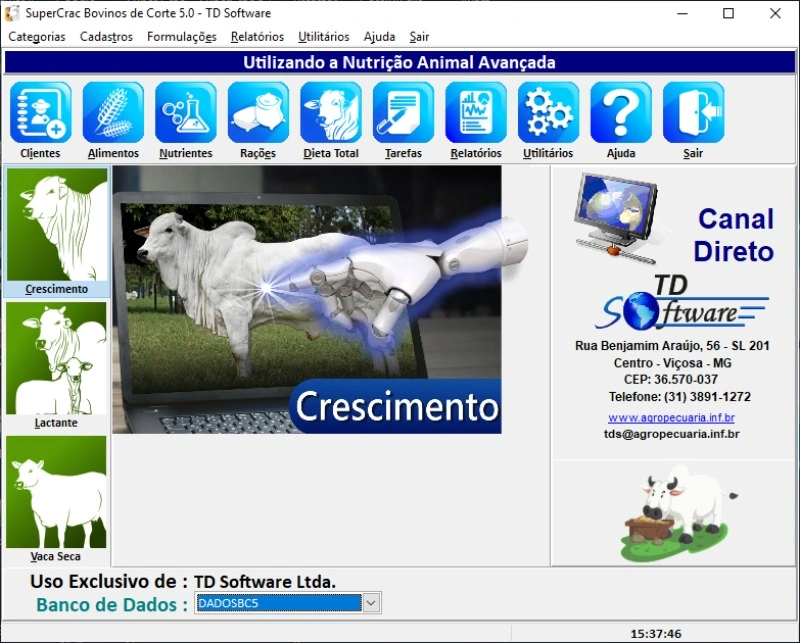Open the Ajuda question mark icon
Screen dimensions: 800x643
(x=621, y=113)
